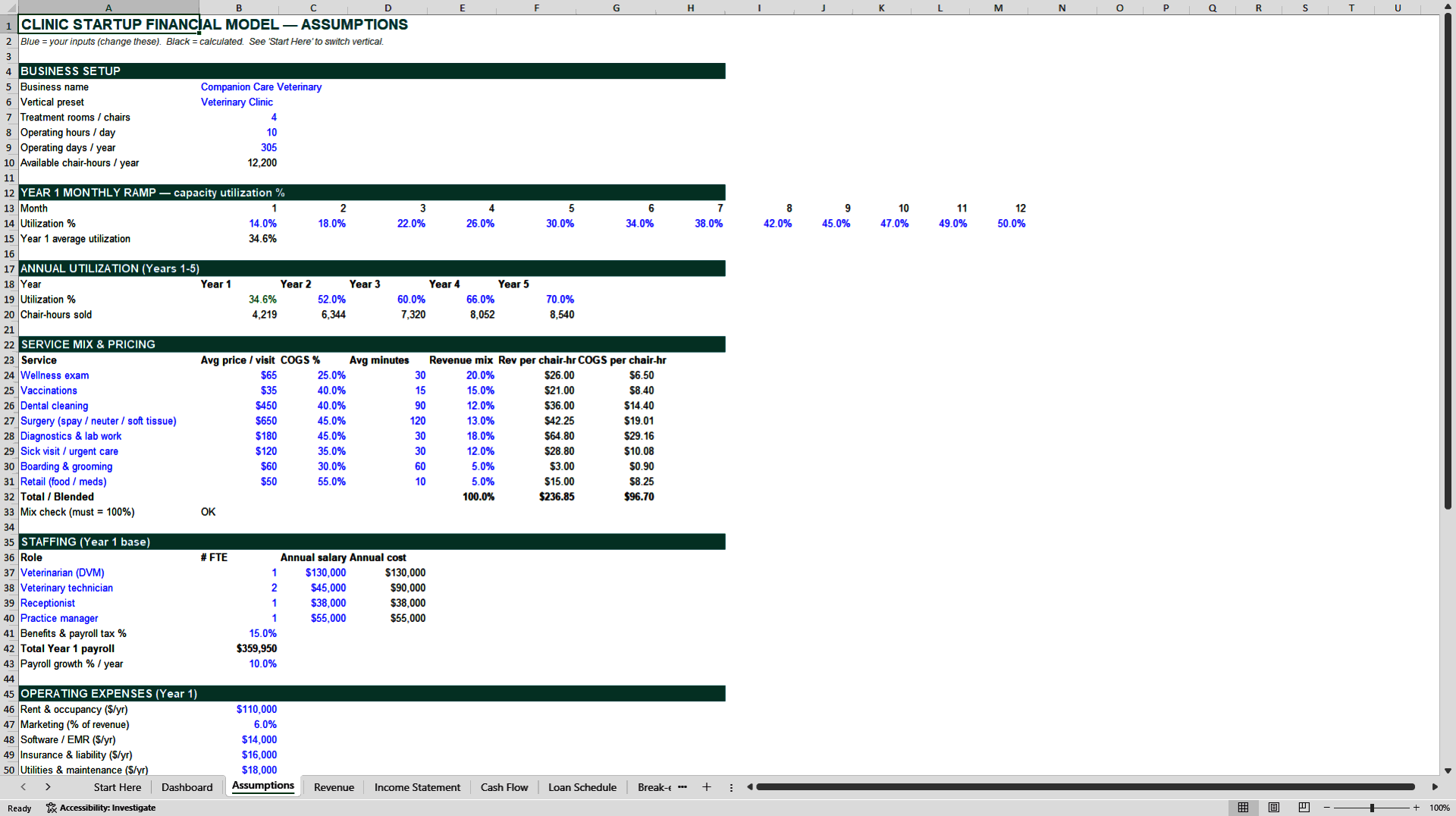Select Dental cleaning avg minutes 90
This screenshot has height=816, width=1456.
[388, 406]
